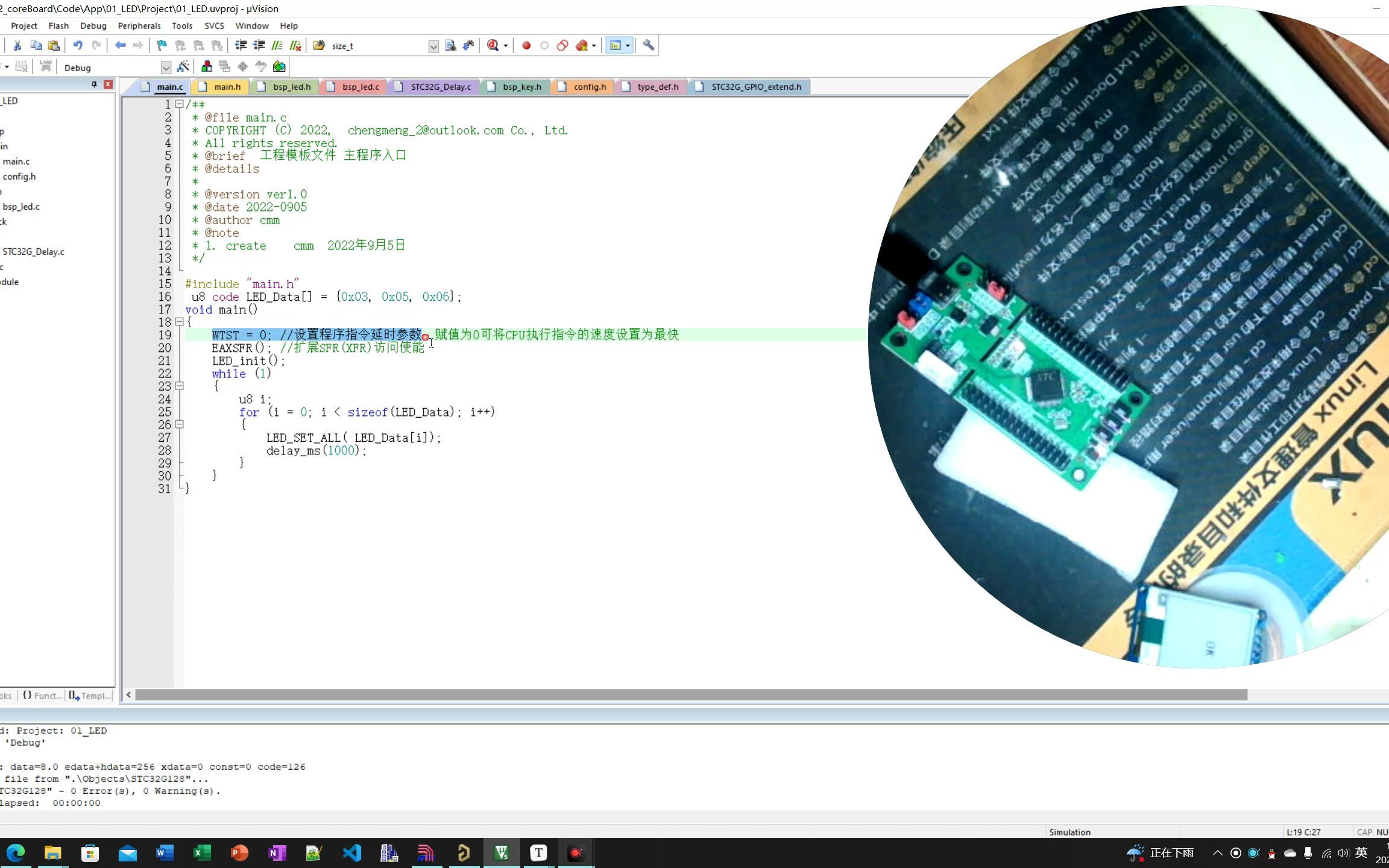1389x868 pixels.
Task: Click the Download LOAD icon
Action: coord(46,67)
